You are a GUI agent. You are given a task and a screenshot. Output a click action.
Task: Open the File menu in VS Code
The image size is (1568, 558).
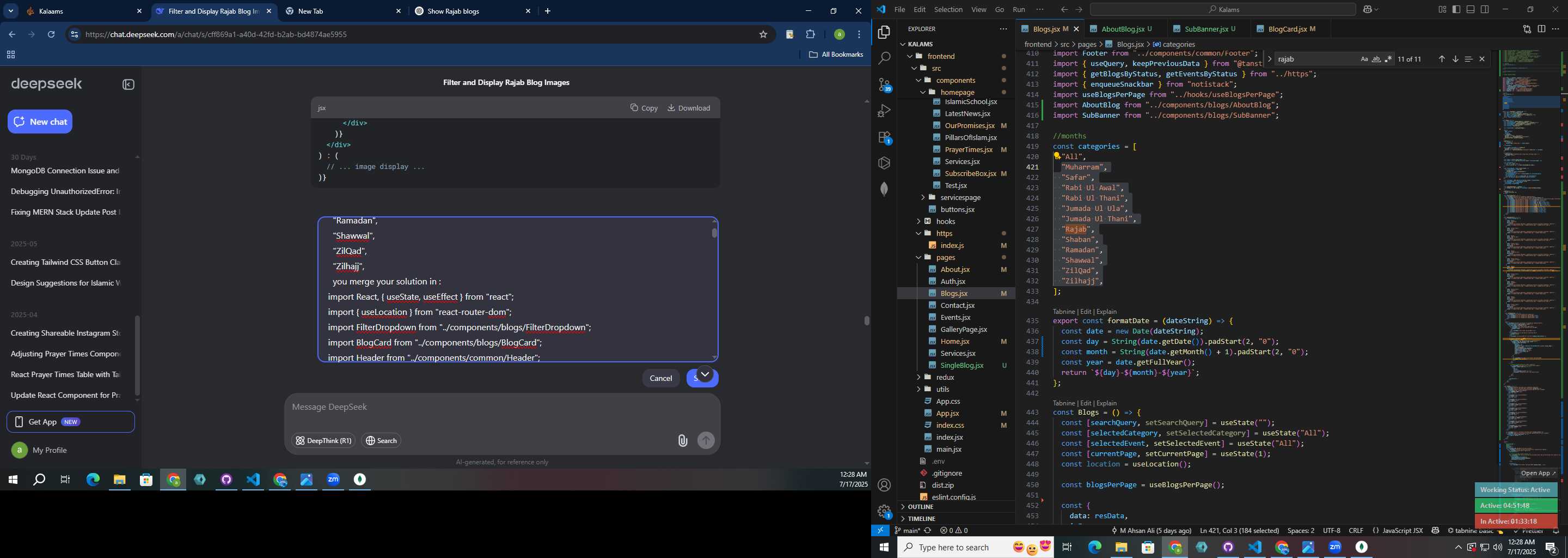[x=899, y=9]
